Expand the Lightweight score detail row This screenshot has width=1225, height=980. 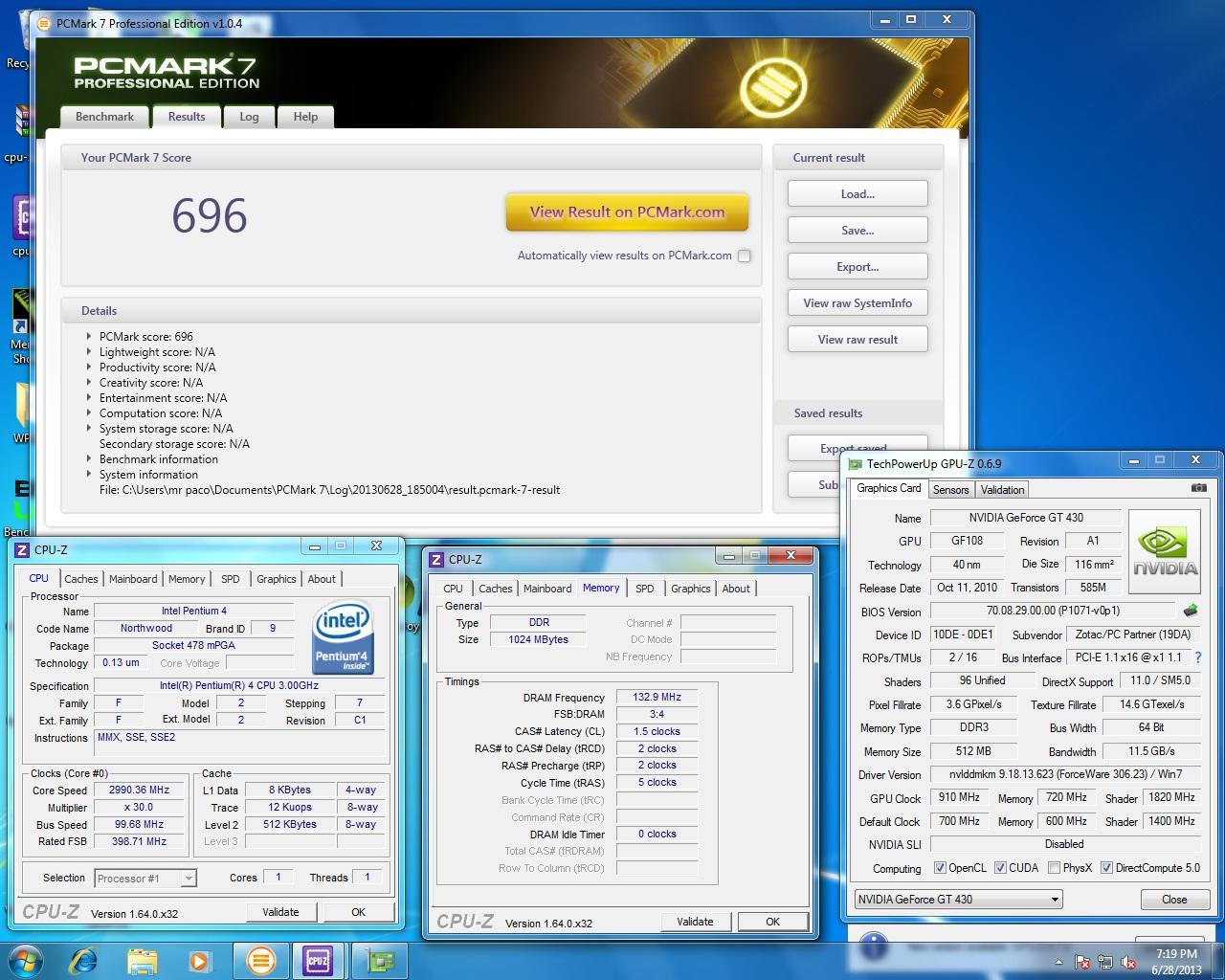[89, 352]
